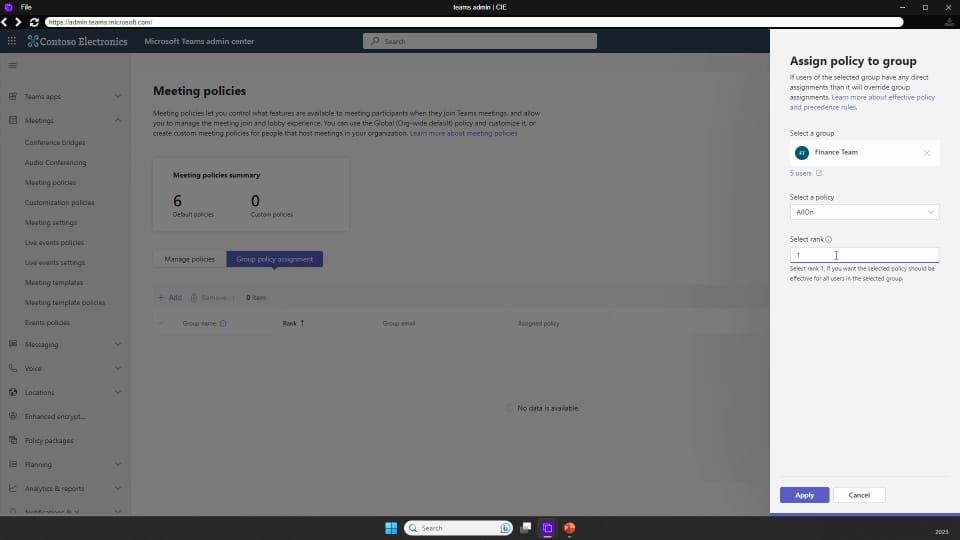Open Windows Start menu icon
Screen dimensions: 960x540
[391, 528]
